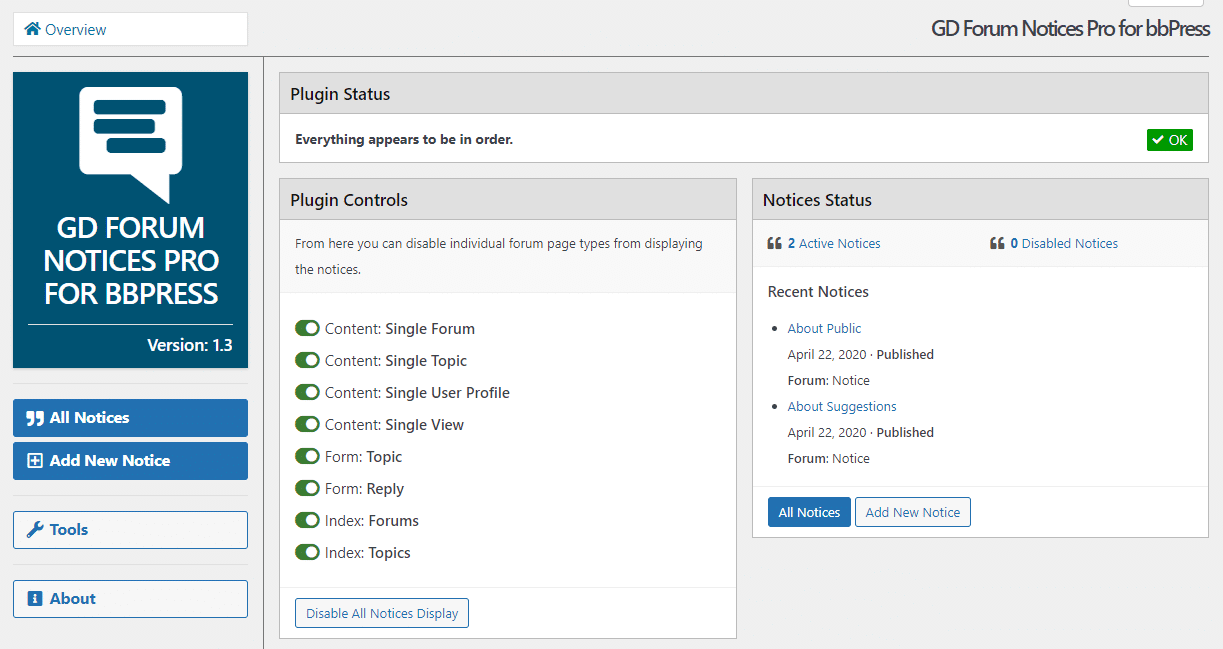The height and width of the screenshot is (649, 1223).
Task: Click the quote icon next to Active Notices
Action: (x=774, y=243)
